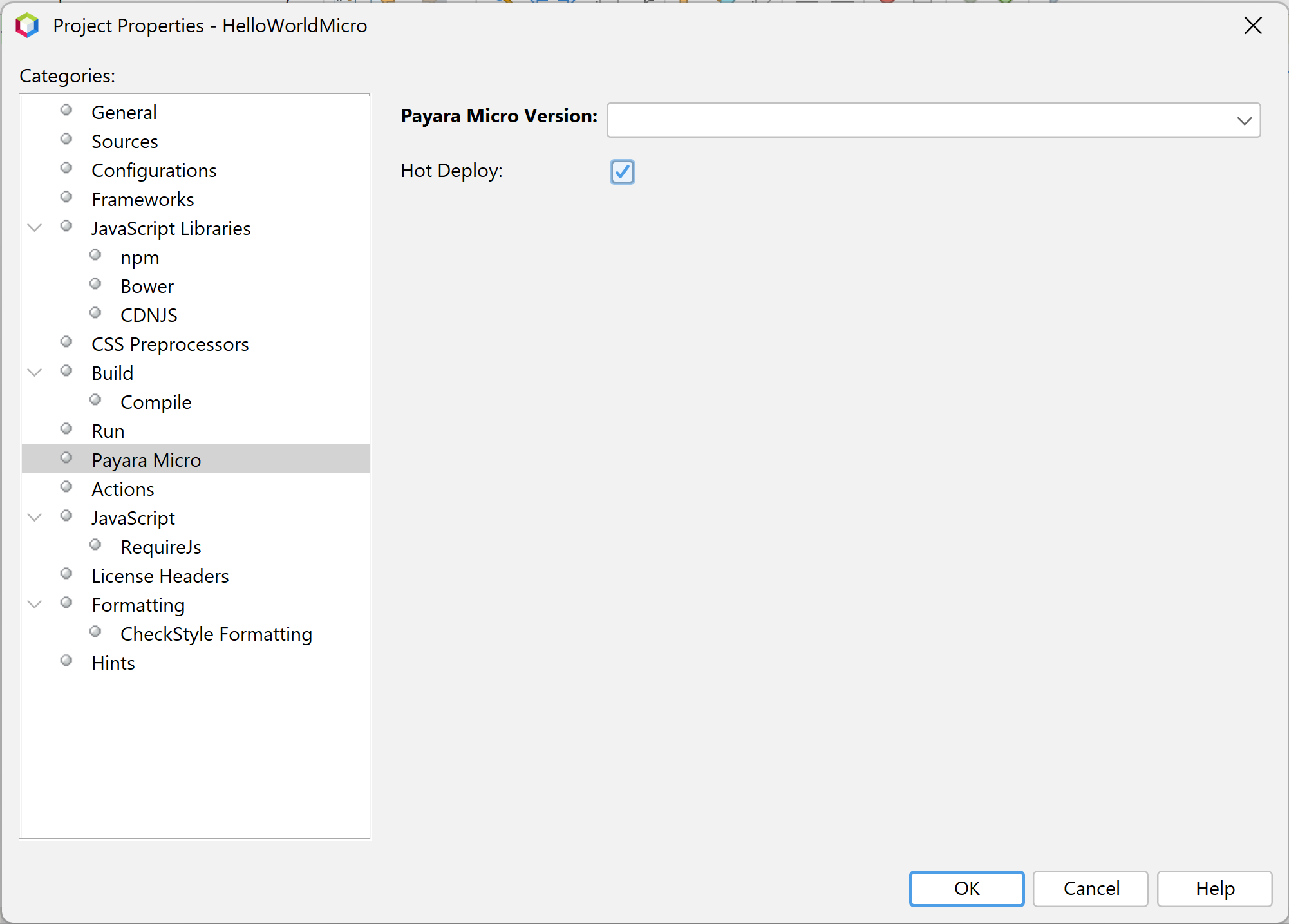Click the NetBeans logo icon in title bar

[27, 26]
